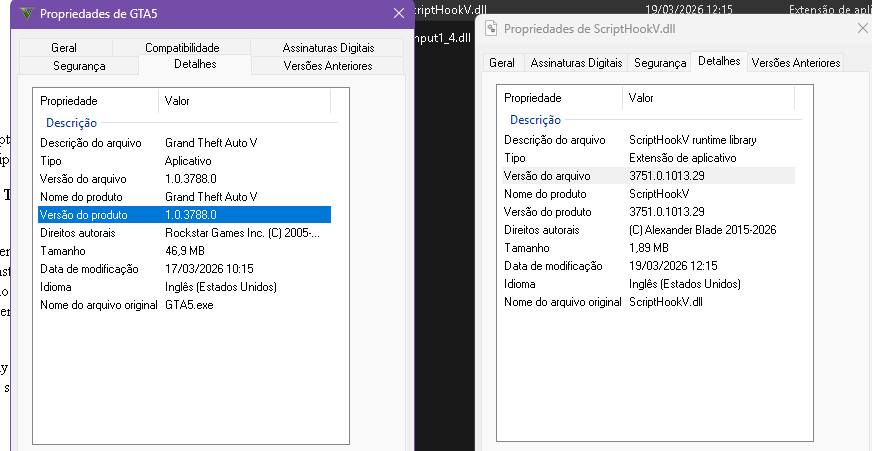Select 'Nome do arquivo original' GTA5.exe row

185,305
